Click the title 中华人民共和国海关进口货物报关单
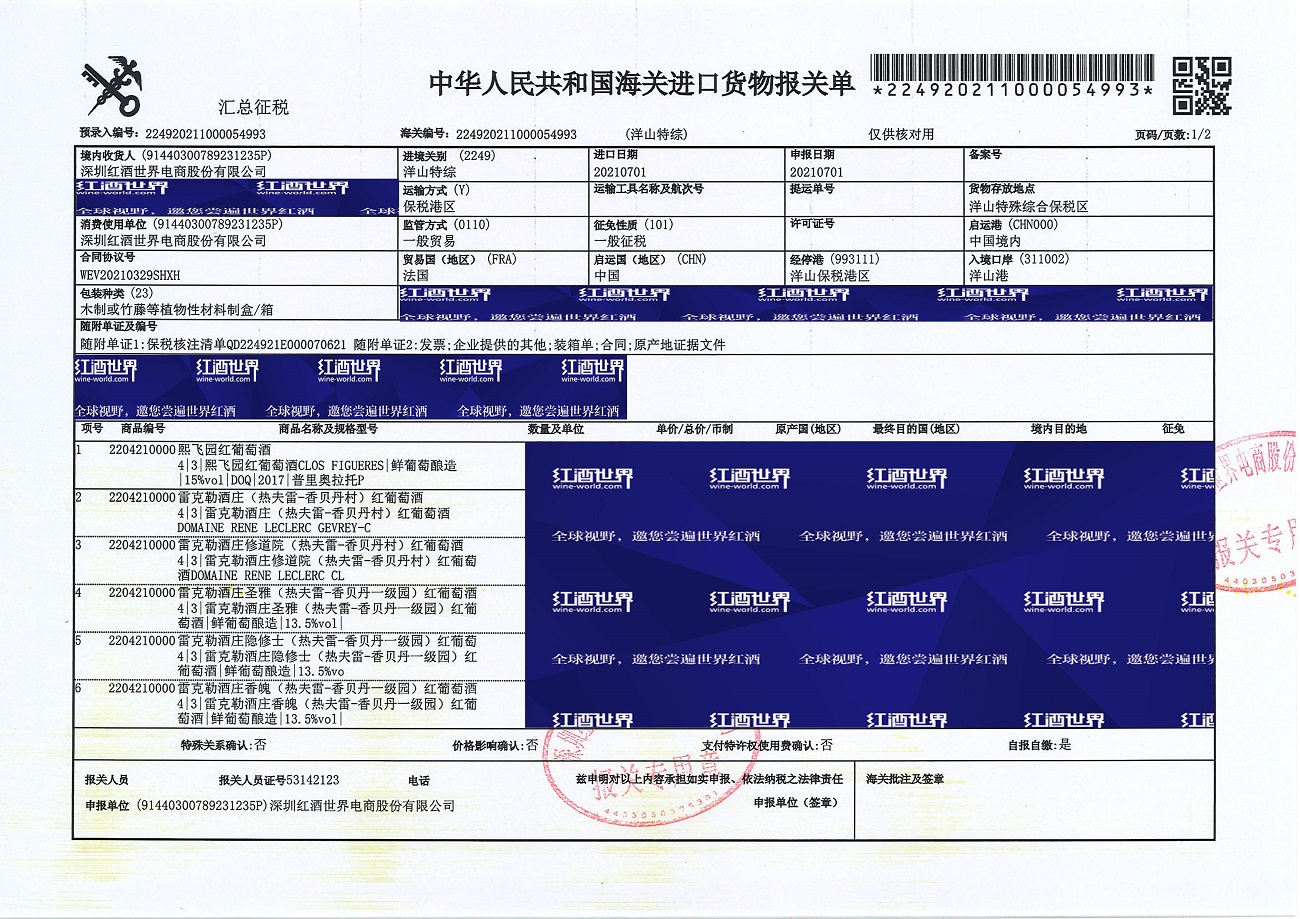 click(642, 85)
